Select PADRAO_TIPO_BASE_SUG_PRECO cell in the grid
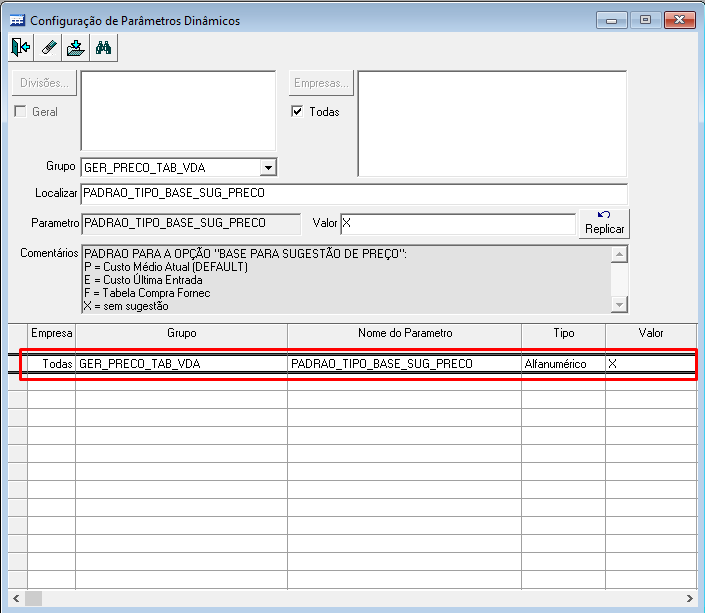 click(x=405, y=364)
